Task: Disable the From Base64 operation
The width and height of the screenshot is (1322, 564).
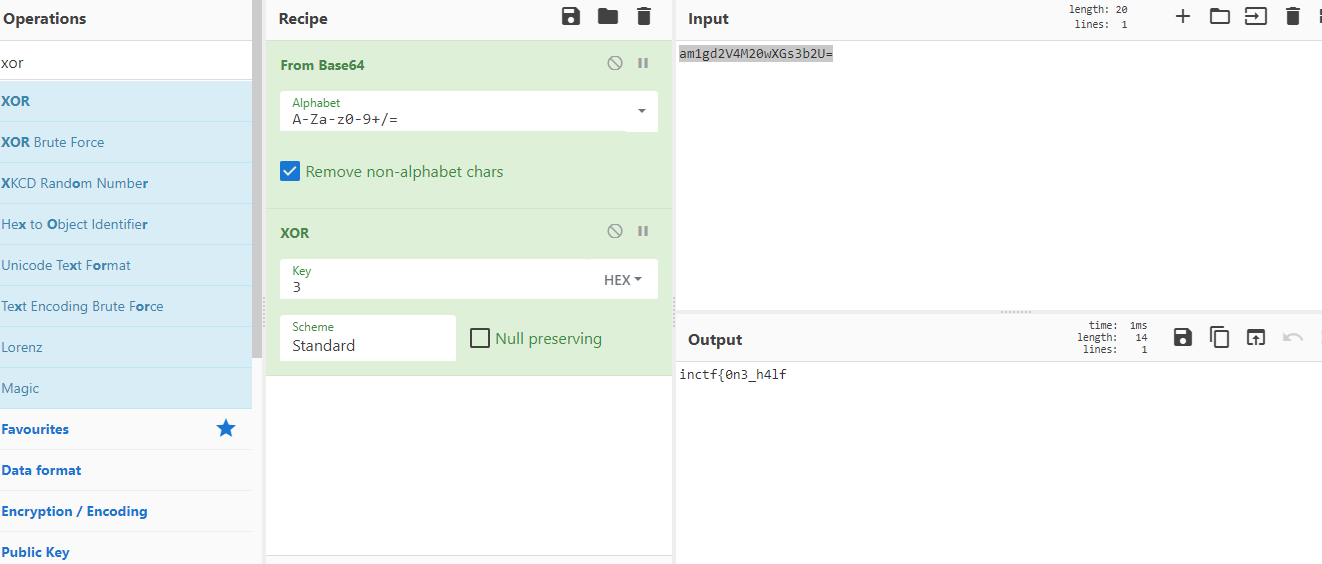Action: pyautogui.click(x=615, y=63)
